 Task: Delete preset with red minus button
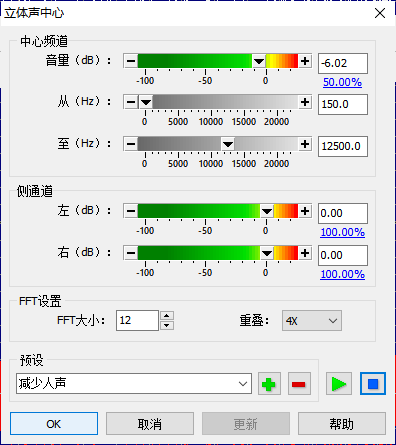click(299, 384)
